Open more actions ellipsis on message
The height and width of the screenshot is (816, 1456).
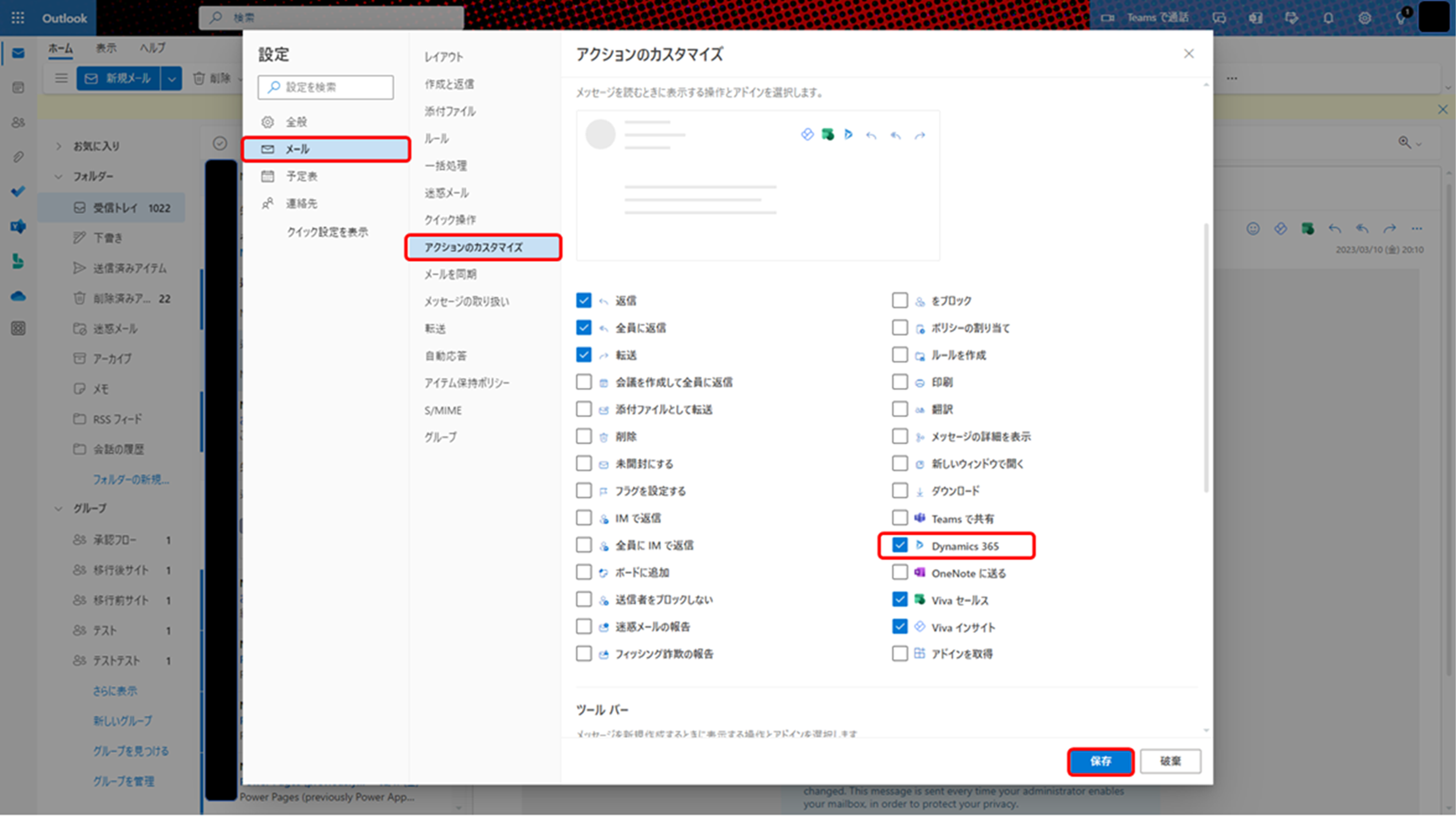(1417, 229)
